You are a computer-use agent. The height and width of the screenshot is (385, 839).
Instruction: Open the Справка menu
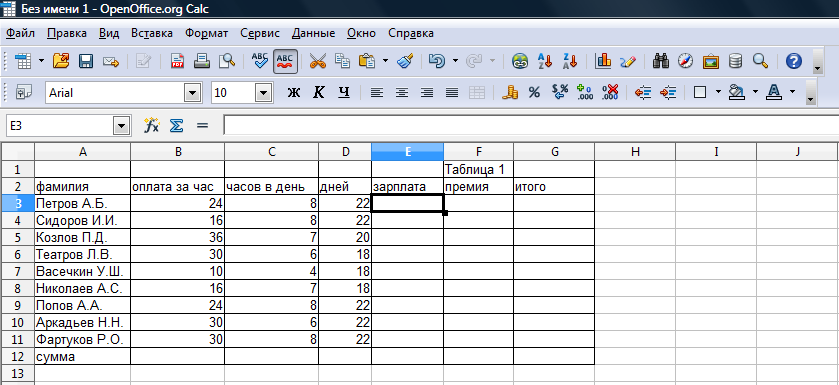coord(411,33)
